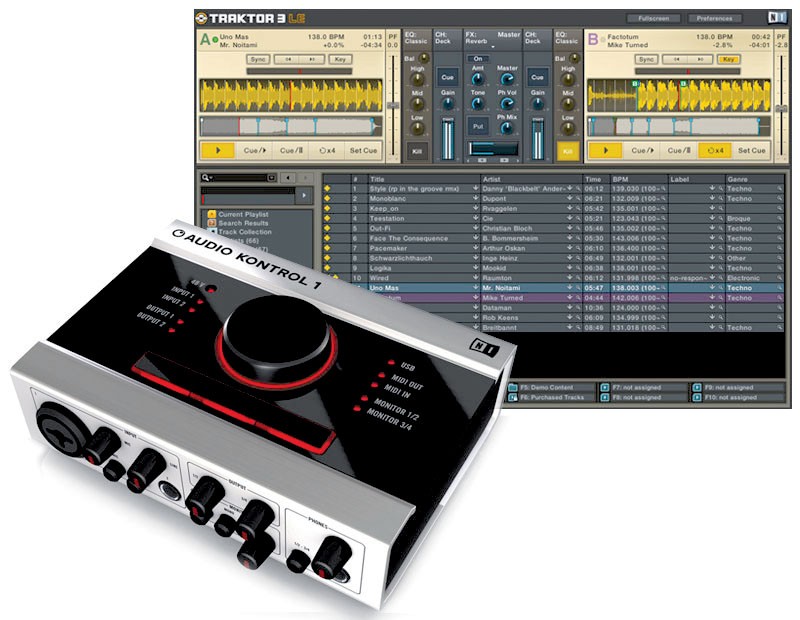
Task: Click the Search Results icon in the browser tree
Action: tap(212, 223)
